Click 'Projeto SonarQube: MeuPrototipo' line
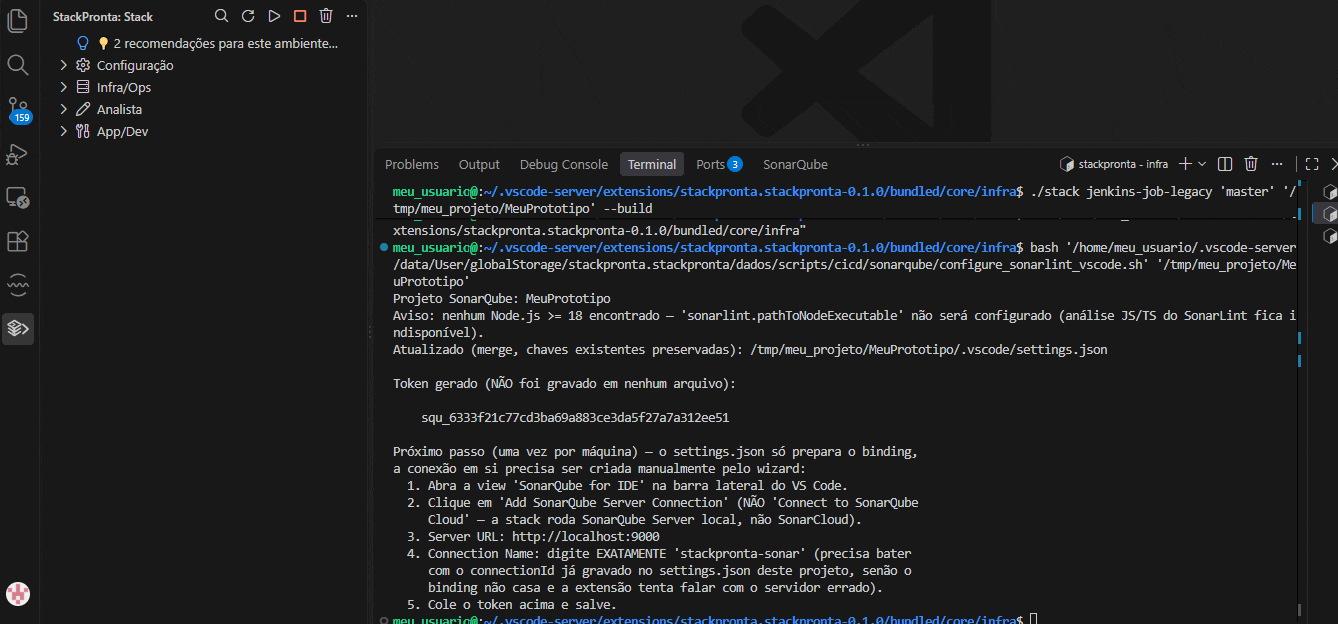Image resolution: width=1338 pixels, height=624 pixels. tap(502, 299)
